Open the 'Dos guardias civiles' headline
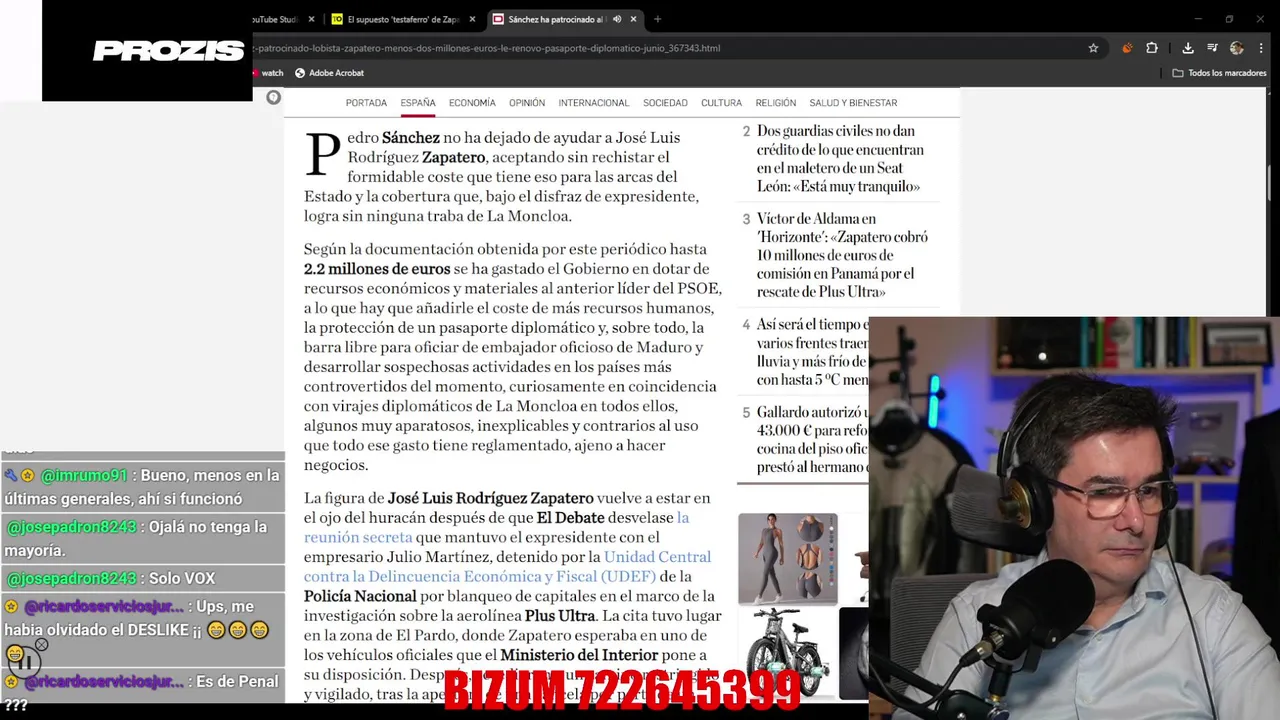 [840, 159]
